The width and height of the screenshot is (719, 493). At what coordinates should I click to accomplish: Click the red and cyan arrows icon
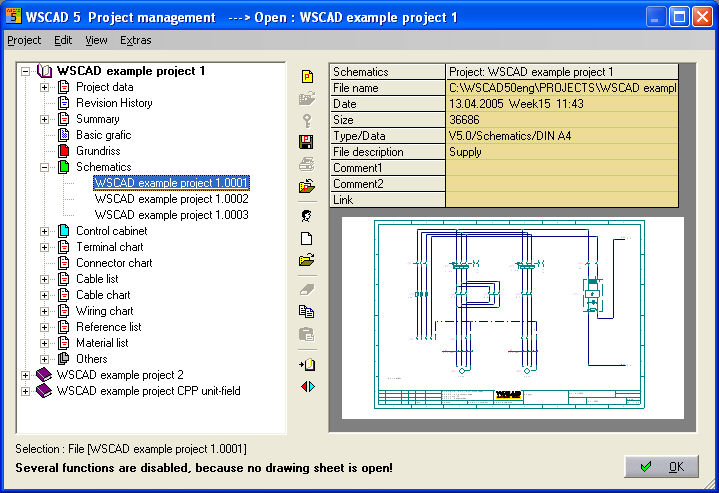(308, 387)
